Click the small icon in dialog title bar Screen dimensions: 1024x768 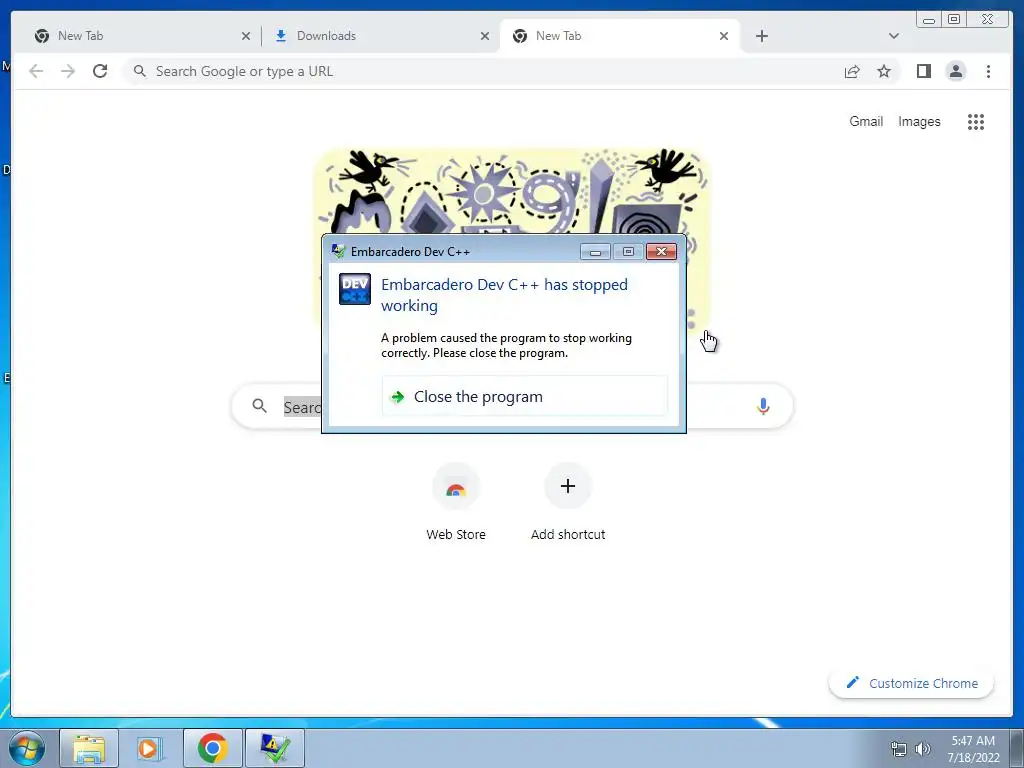(x=338, y=251)
